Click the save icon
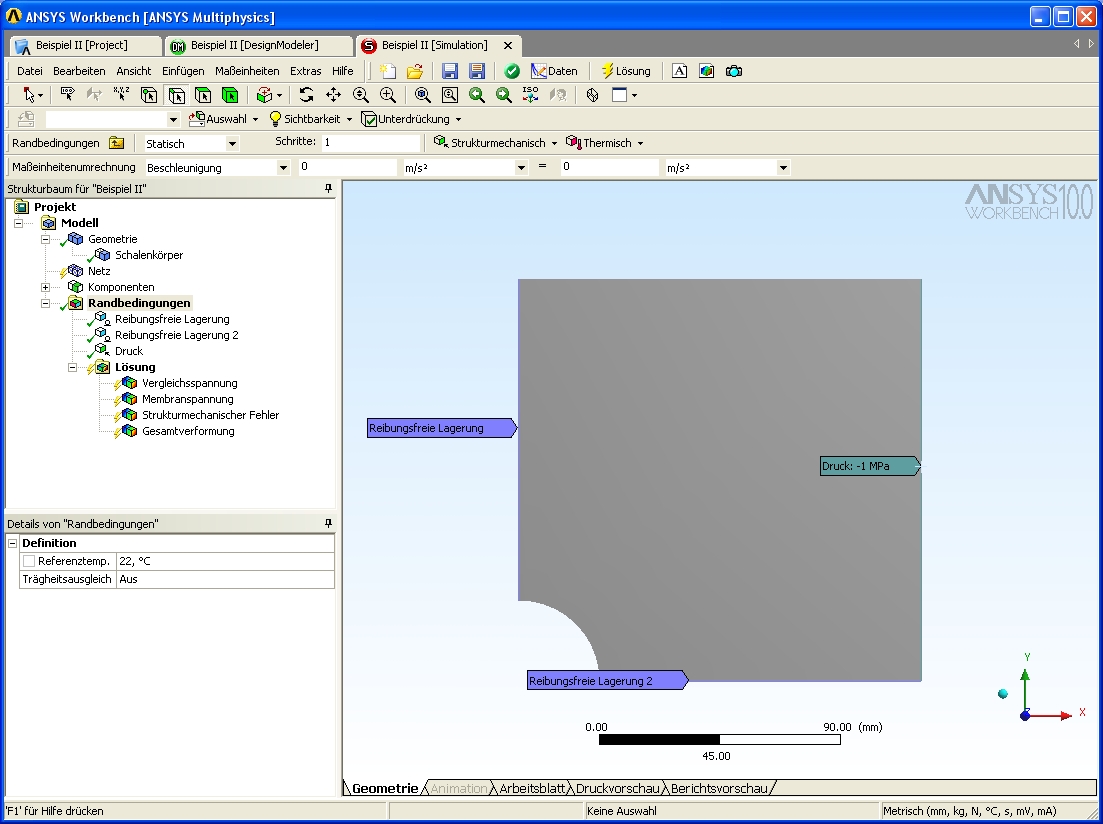 coord(450,71)
